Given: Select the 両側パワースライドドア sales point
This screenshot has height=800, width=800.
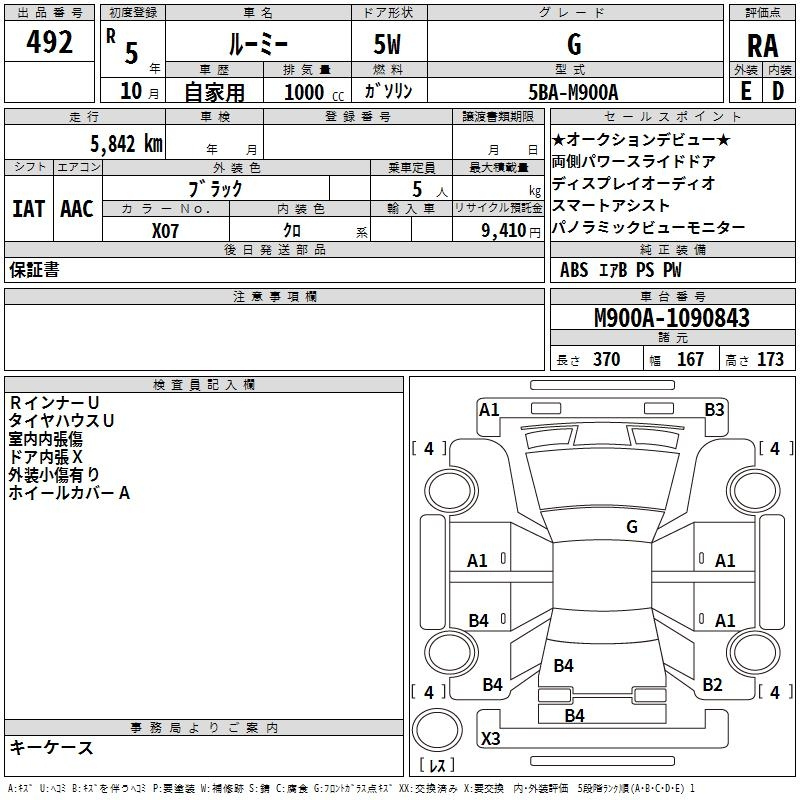Looking at the screenshot, I should point(633,161).
